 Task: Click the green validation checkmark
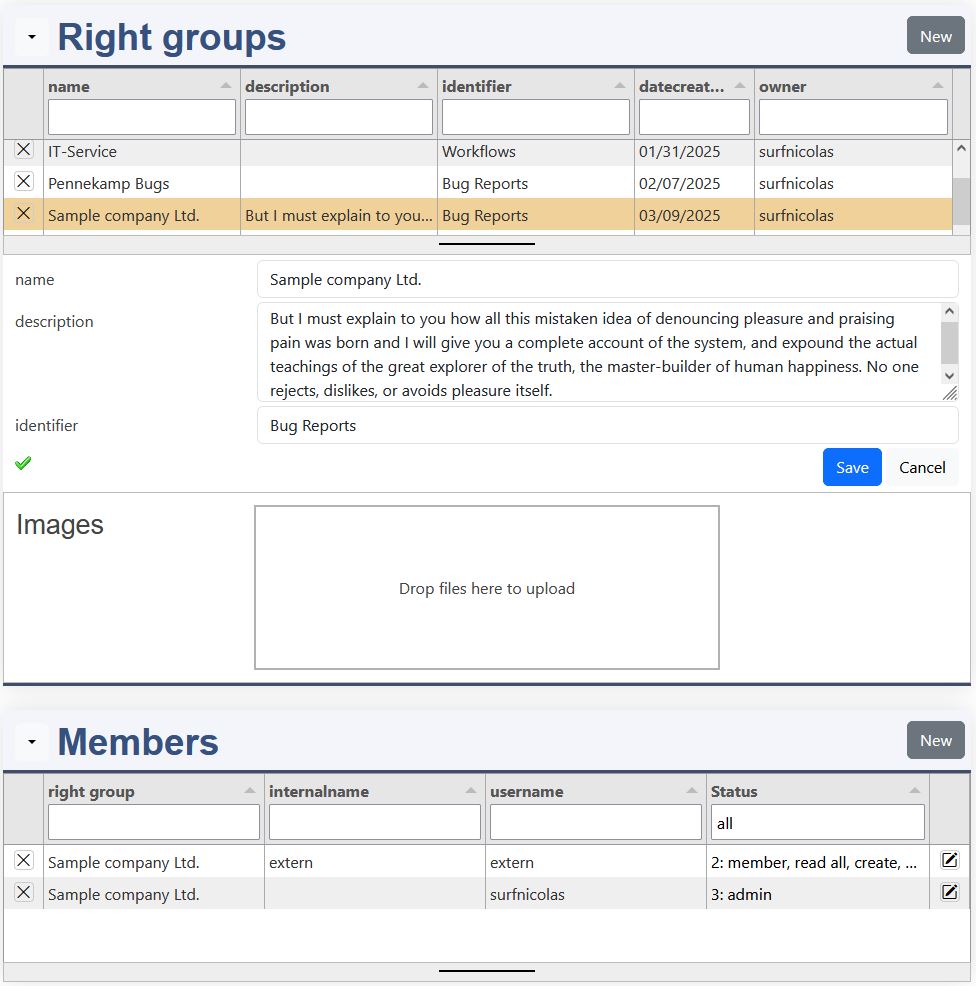(22, 463)
